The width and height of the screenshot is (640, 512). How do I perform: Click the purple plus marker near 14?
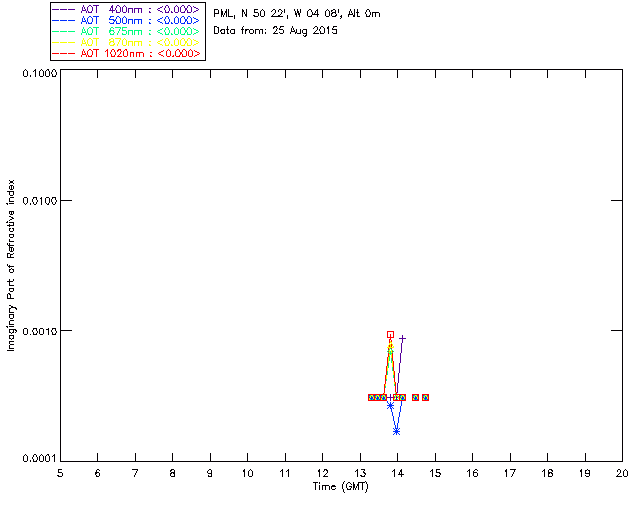click(402, 338)
